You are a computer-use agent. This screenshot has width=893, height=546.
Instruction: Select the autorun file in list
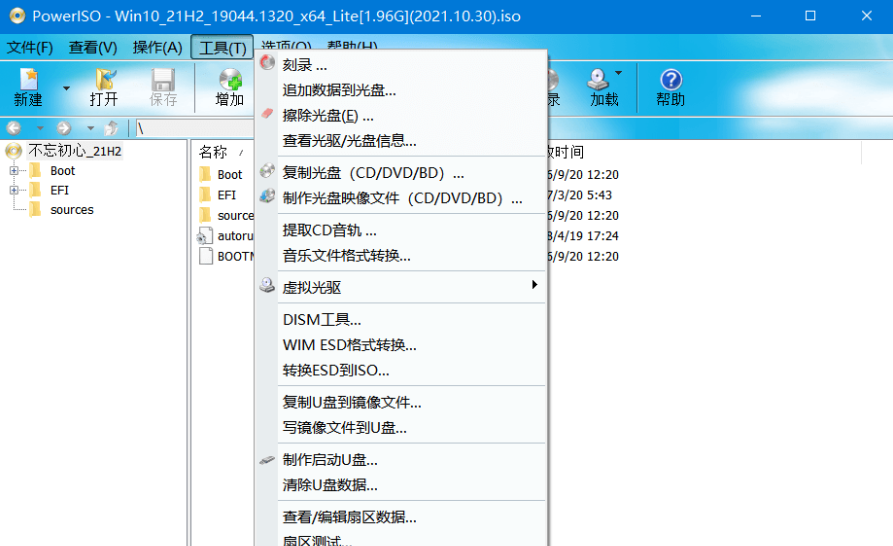tap(235, 236)
